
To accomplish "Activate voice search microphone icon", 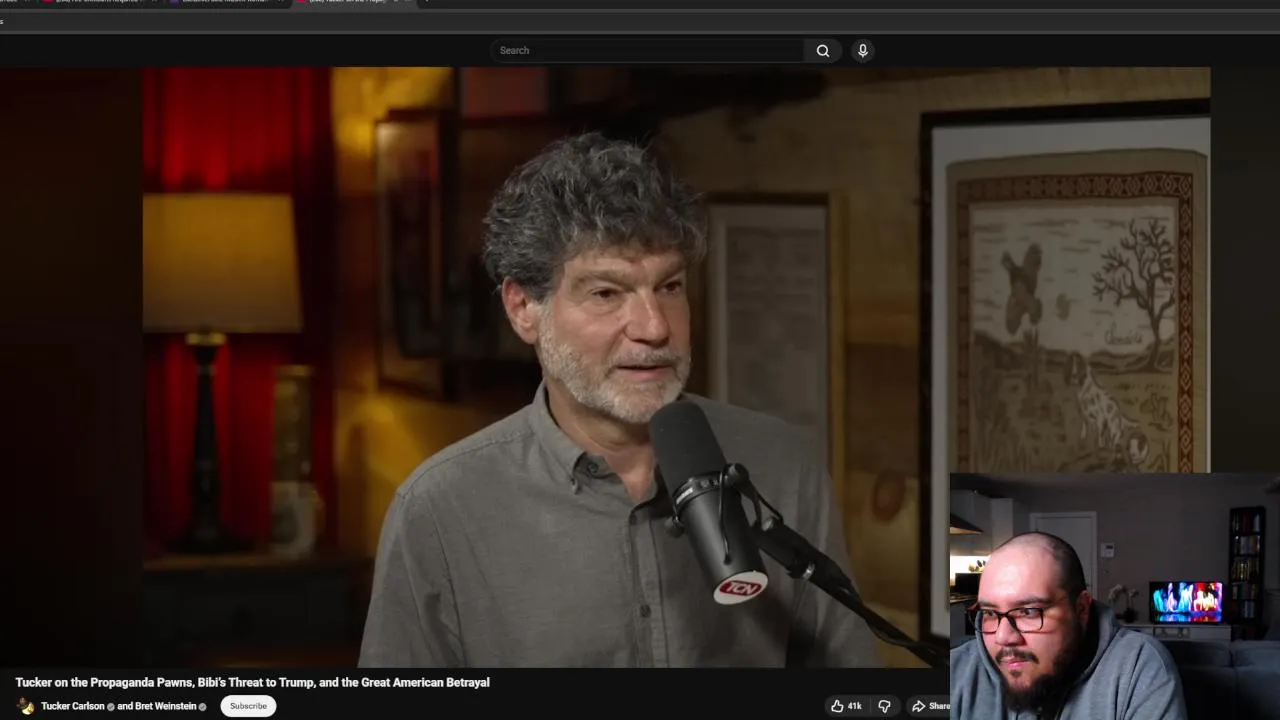I will click(x=862, y=50).
